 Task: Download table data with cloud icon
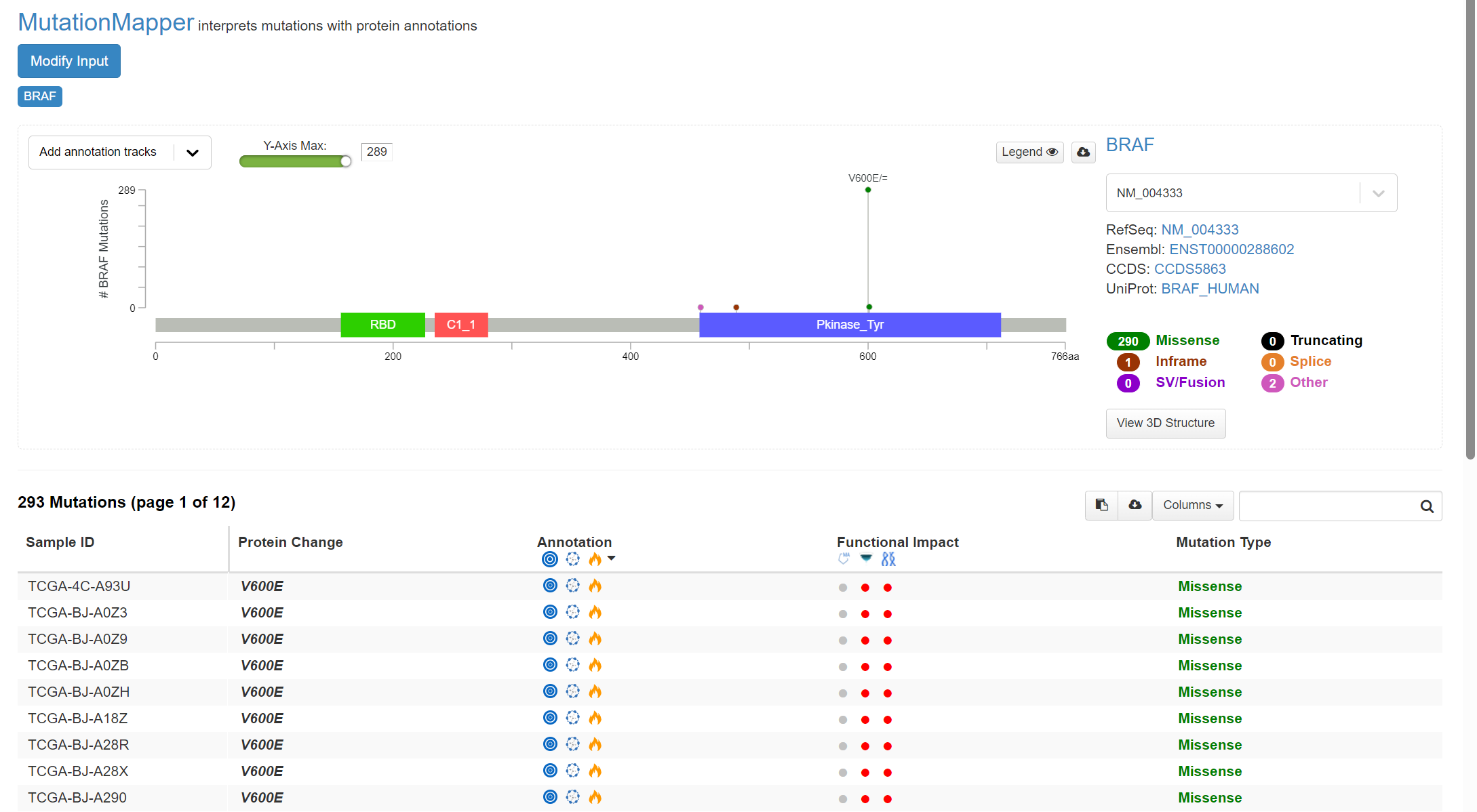pyautogui.click(x=1135, y=505)
